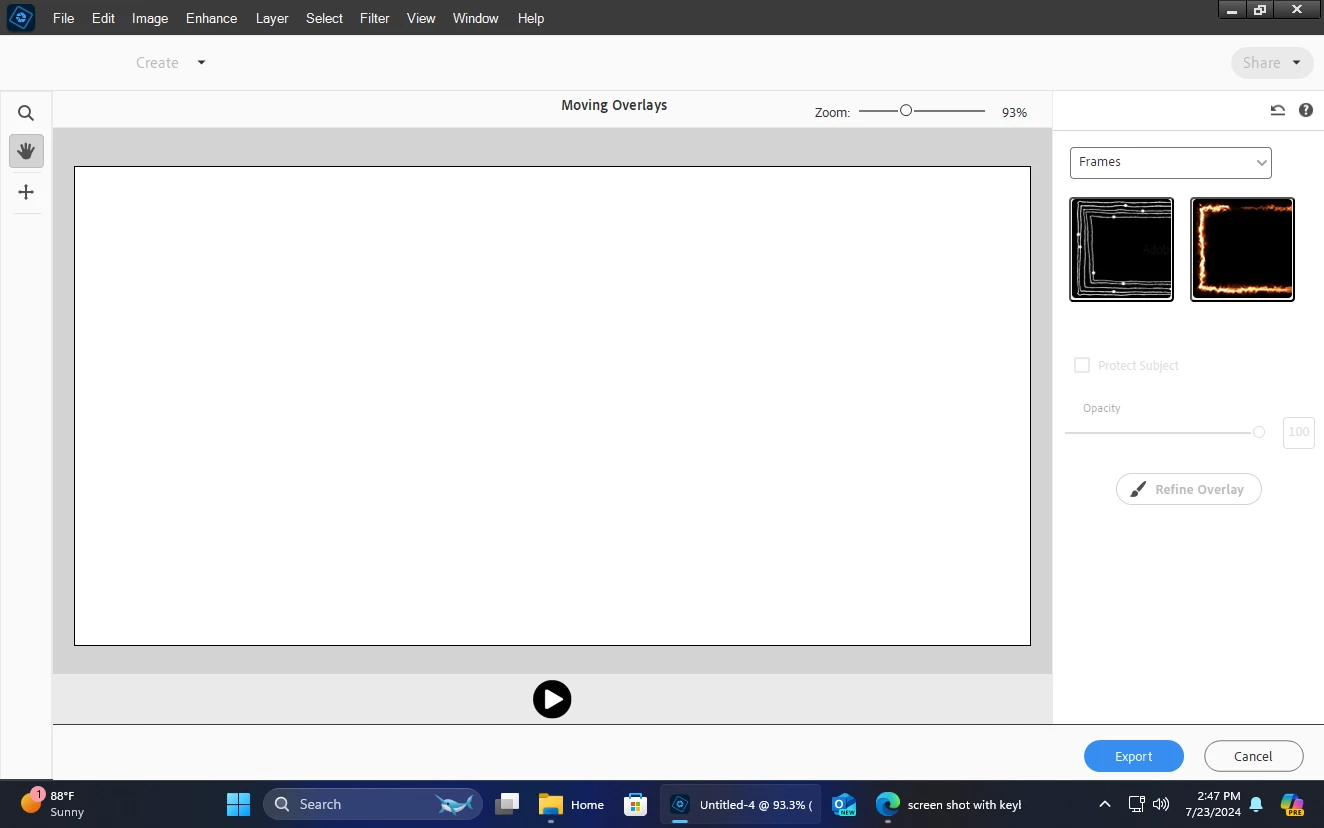The image size is (1324, 828).
Task: Open the Select menu
Action: (x=324, y=18)
